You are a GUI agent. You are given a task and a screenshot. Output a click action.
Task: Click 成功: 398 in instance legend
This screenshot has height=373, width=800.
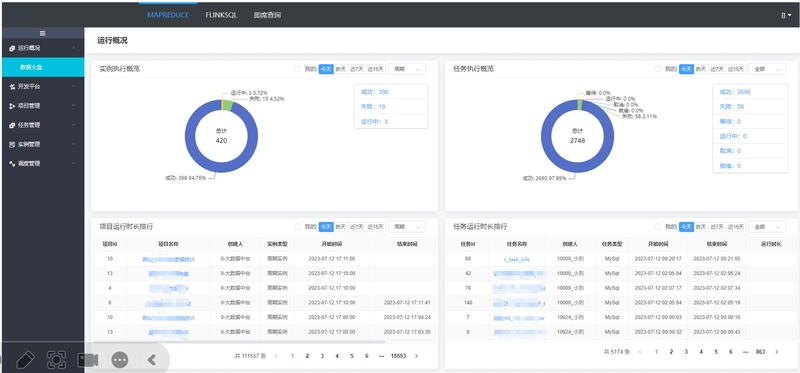tap(375, 92)
